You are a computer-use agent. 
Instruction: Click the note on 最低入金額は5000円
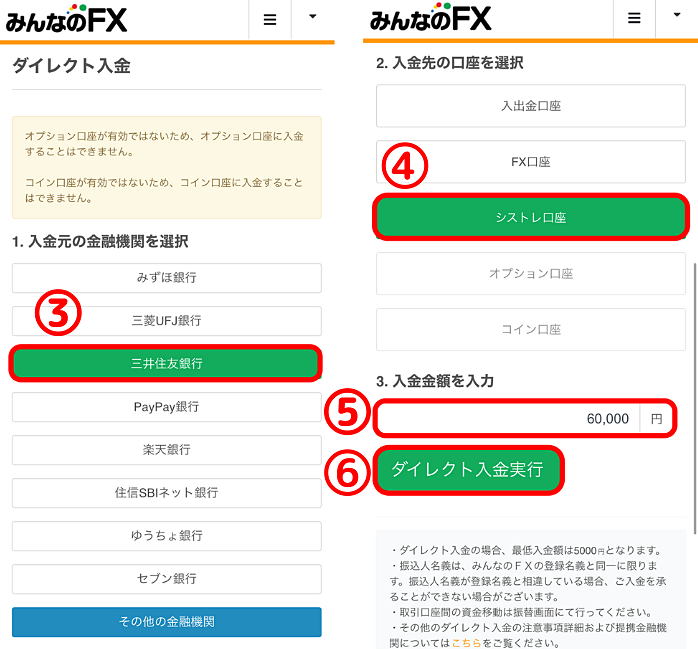pos(526,551)
